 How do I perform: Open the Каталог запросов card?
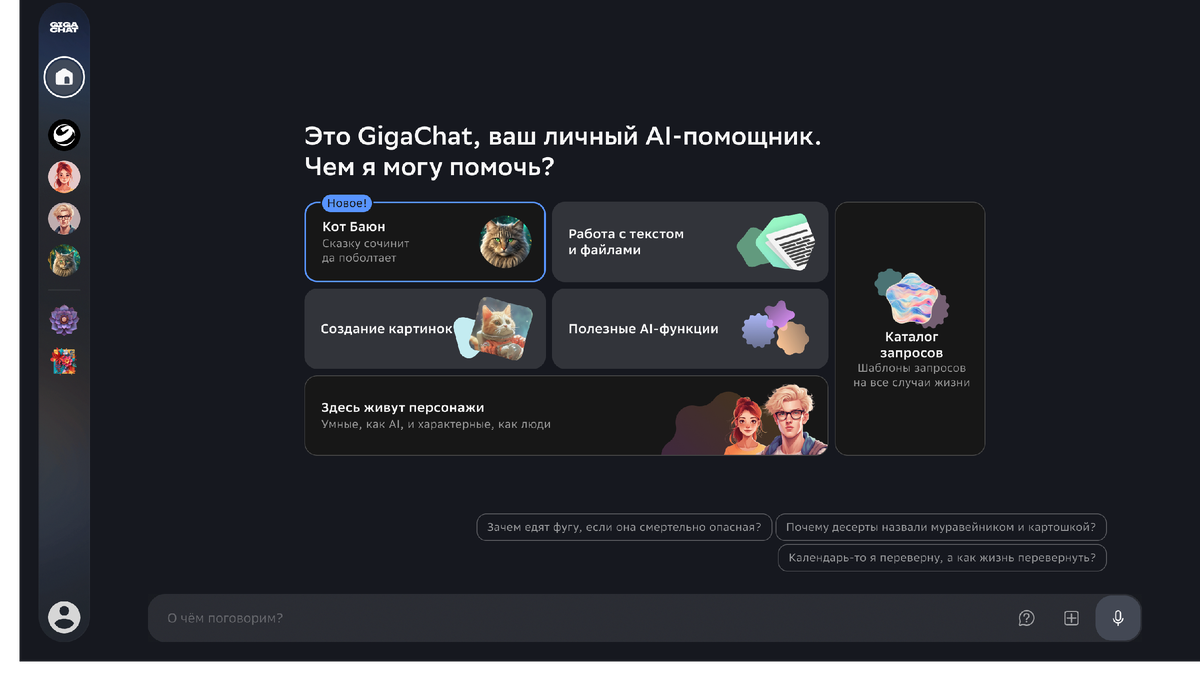point(910,329)
